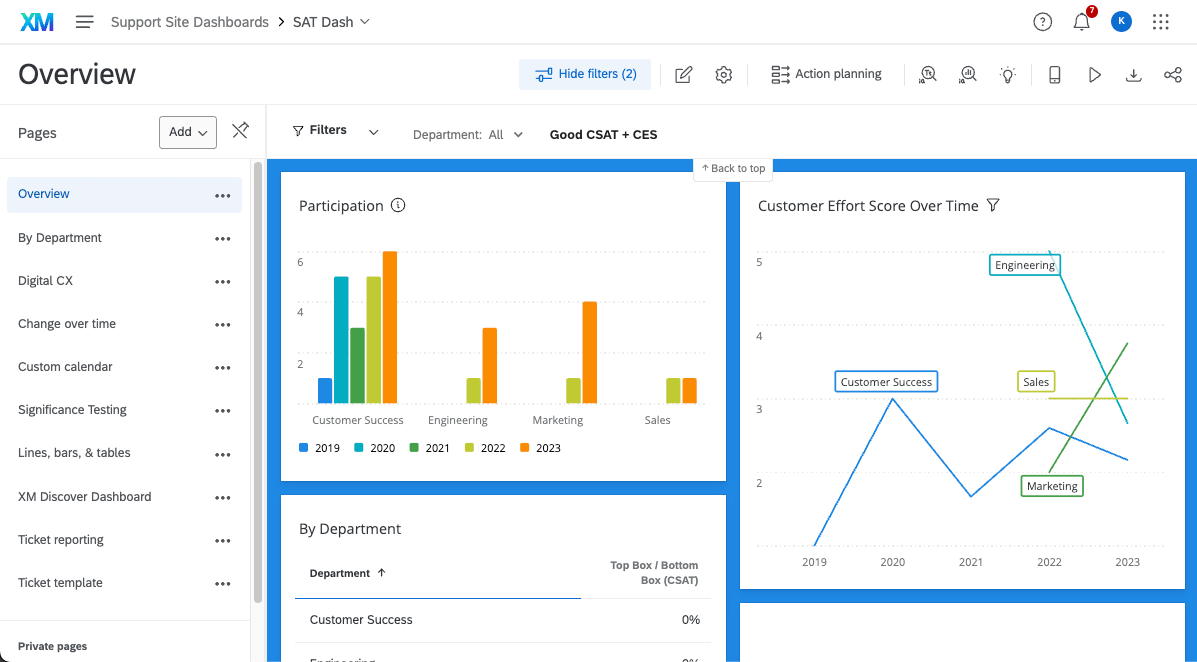Pin the Pages panel

(240, 130)
